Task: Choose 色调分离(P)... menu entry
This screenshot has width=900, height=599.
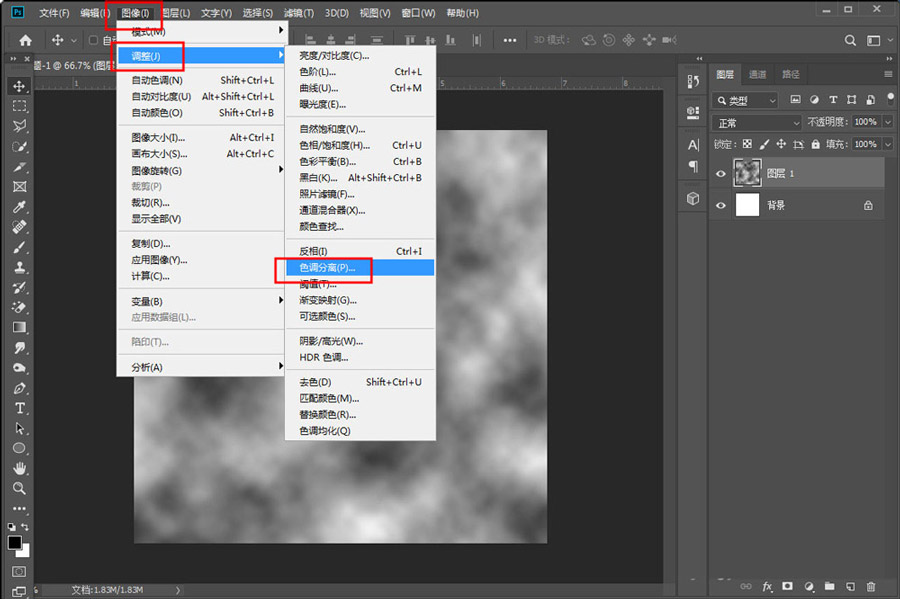Action: [360, 267]
